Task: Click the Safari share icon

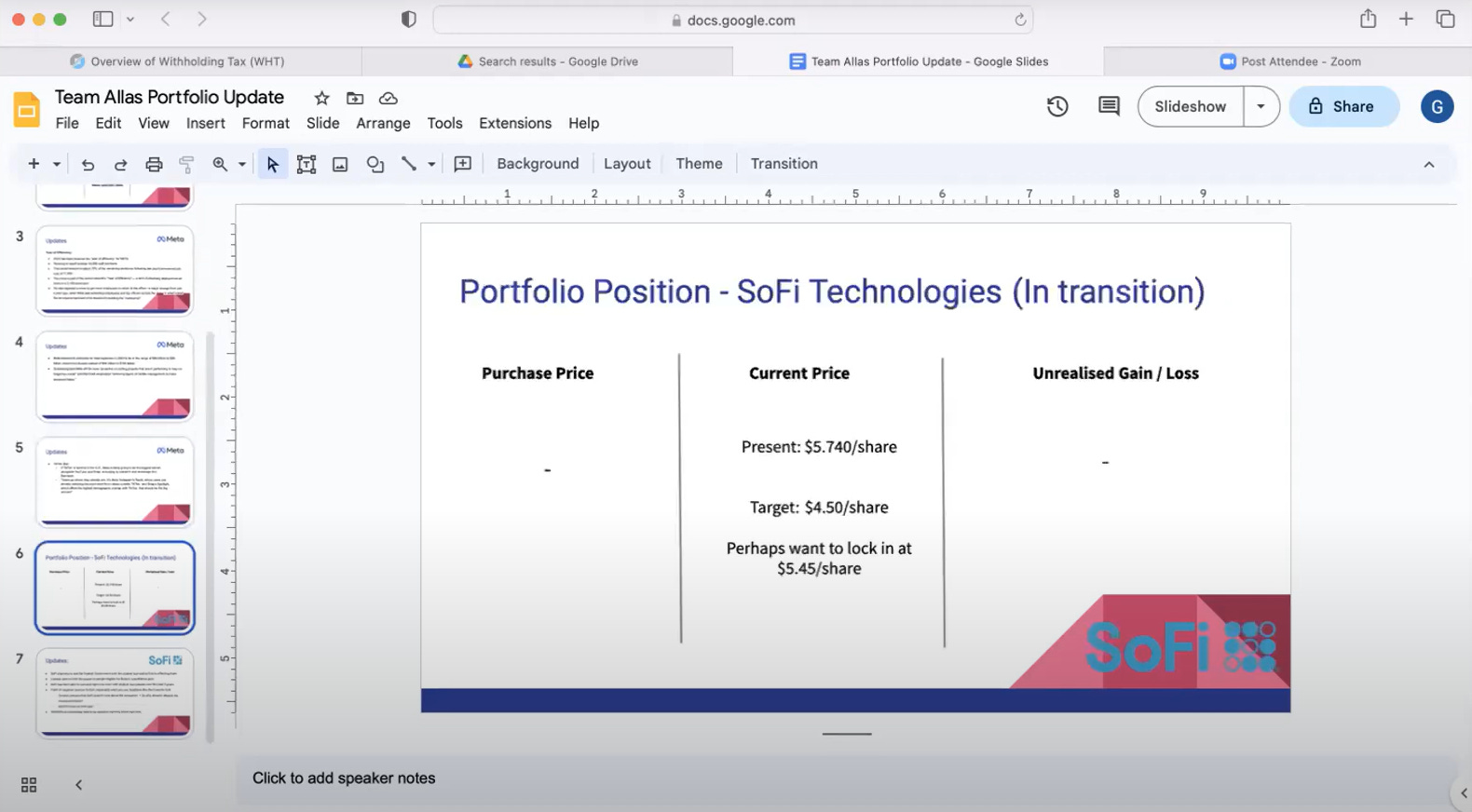Action: click(1368, 19)
